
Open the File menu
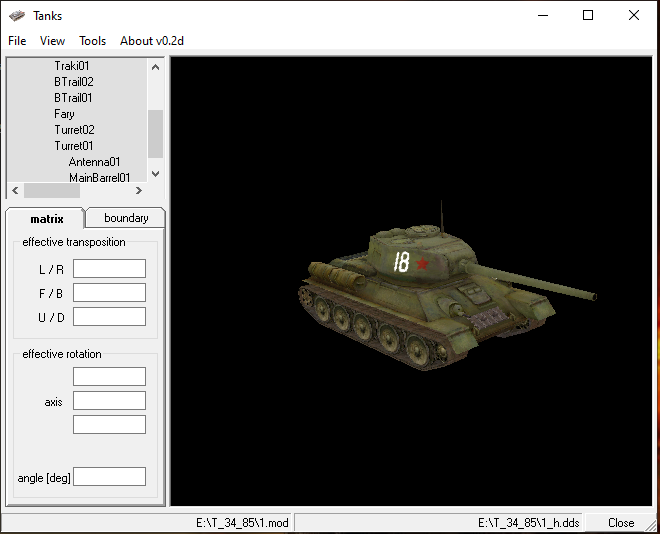[x=17, y=41]
